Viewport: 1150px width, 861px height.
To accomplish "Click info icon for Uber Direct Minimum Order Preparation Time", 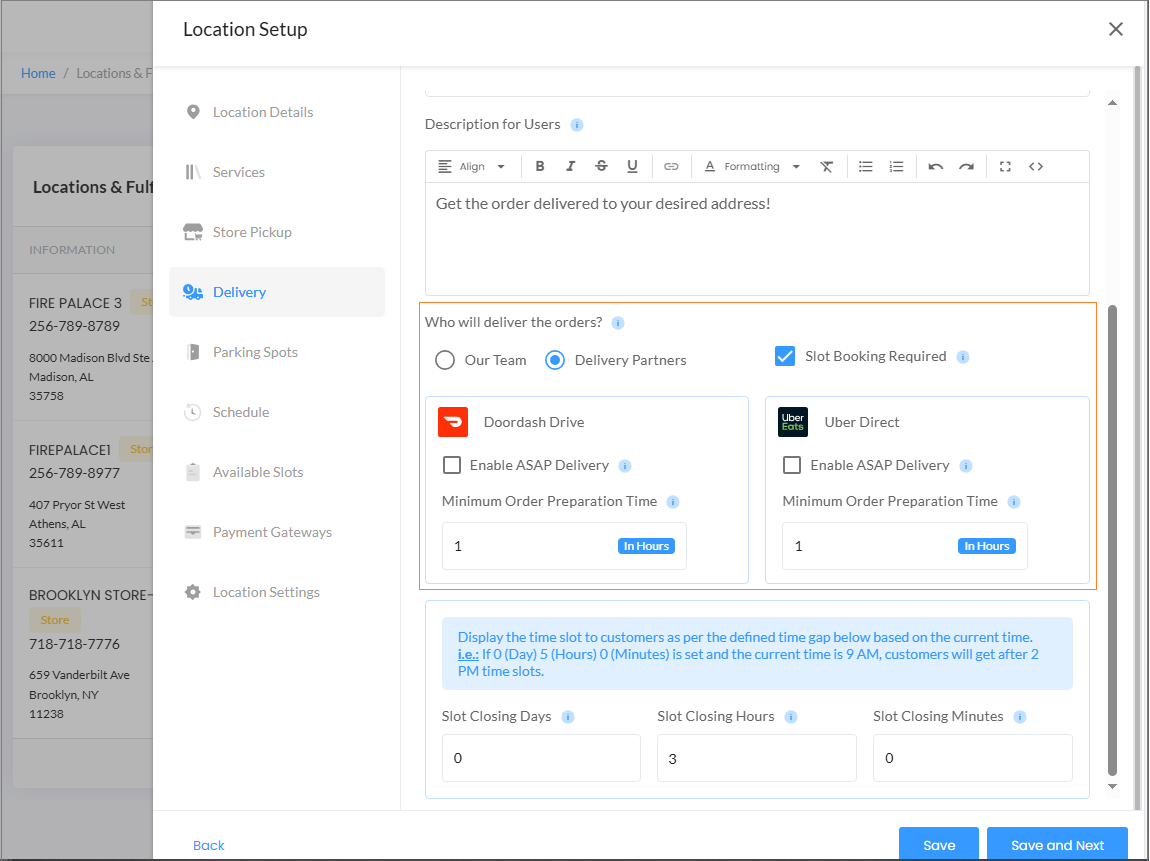I will click(x=1014, y=502).
